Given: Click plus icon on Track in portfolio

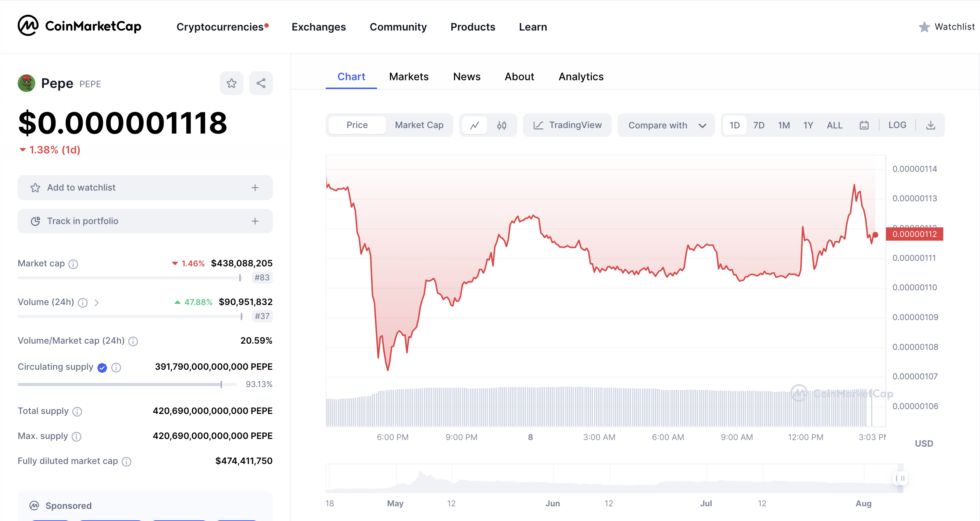Looking at the screenshot, I should [x=255, y=221].
